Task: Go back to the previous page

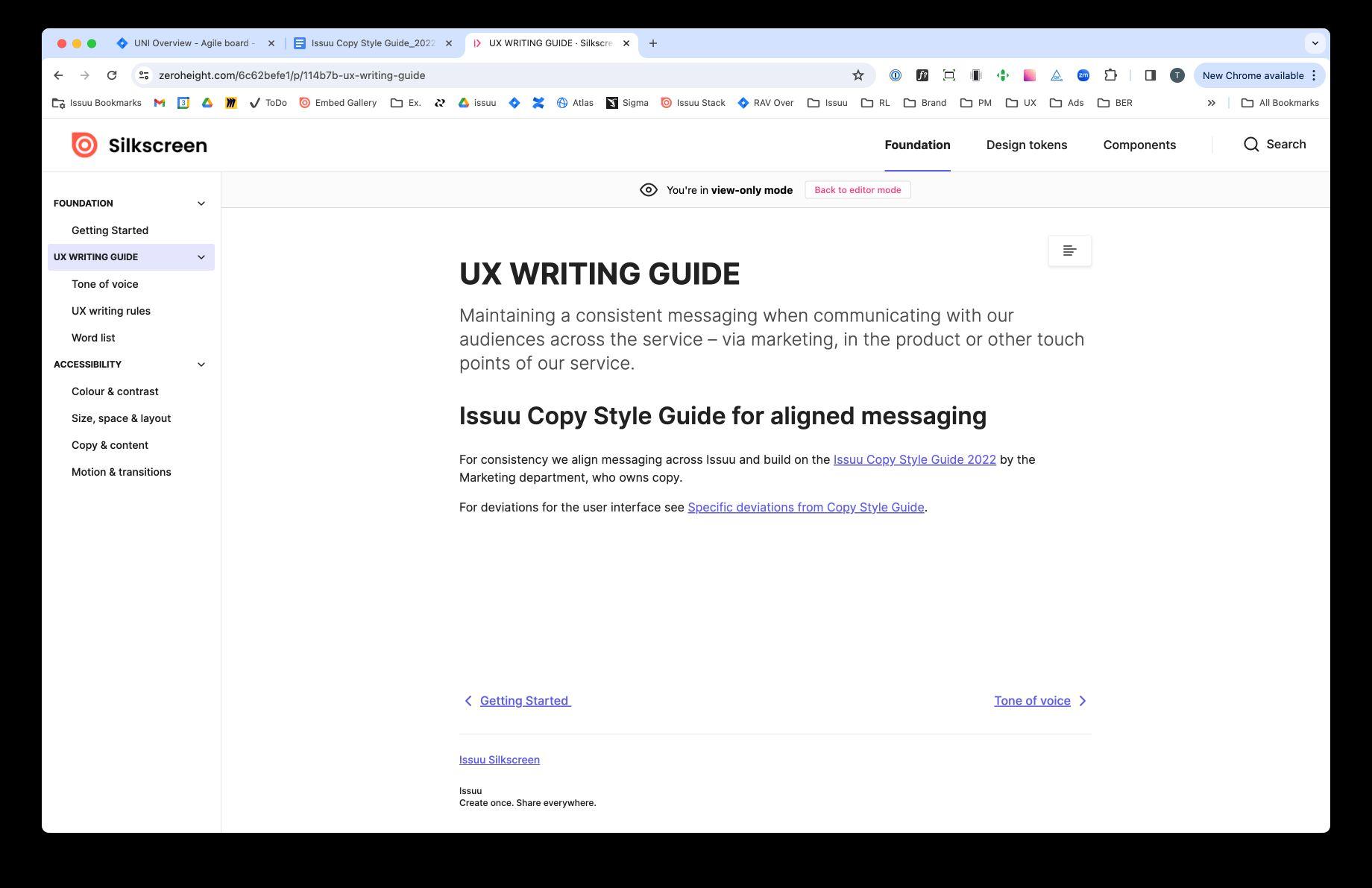Action: tap(58, 75)
